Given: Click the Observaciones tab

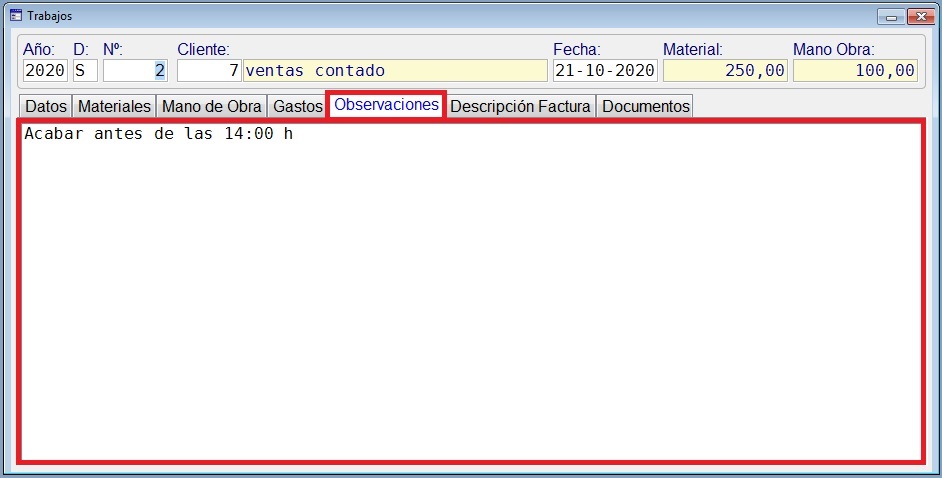Looking at the screenshot, I should (386, 105).
